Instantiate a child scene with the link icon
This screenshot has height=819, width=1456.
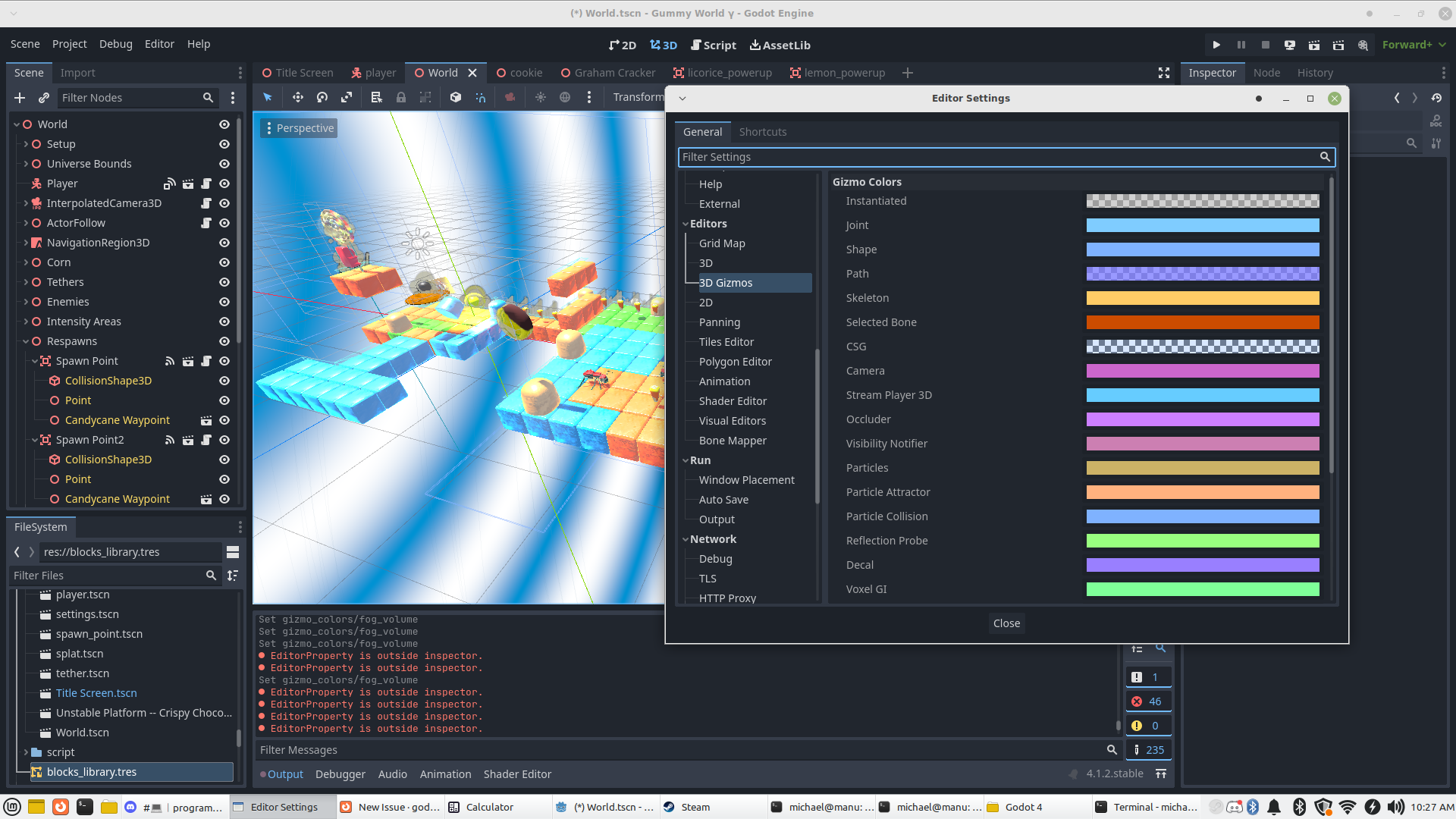click(43, 97)
